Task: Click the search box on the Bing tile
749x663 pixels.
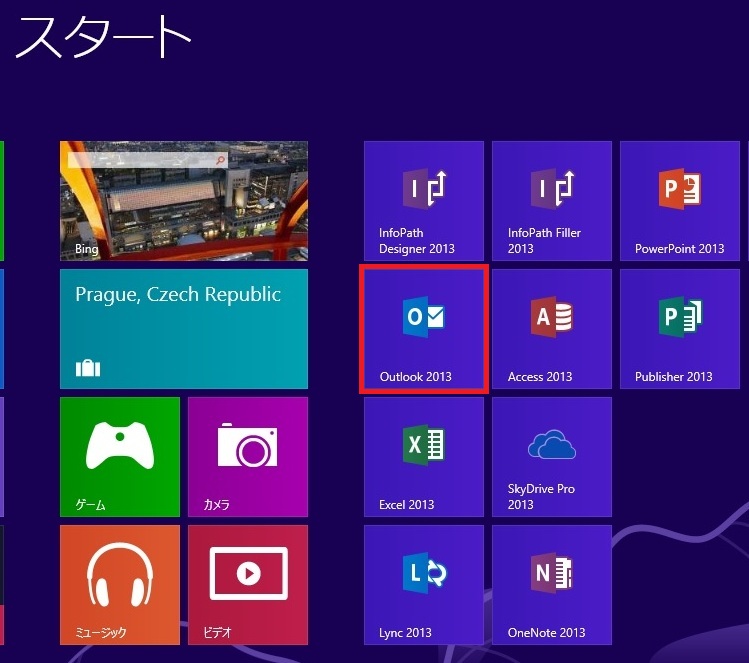Action: tap(148, 160)
